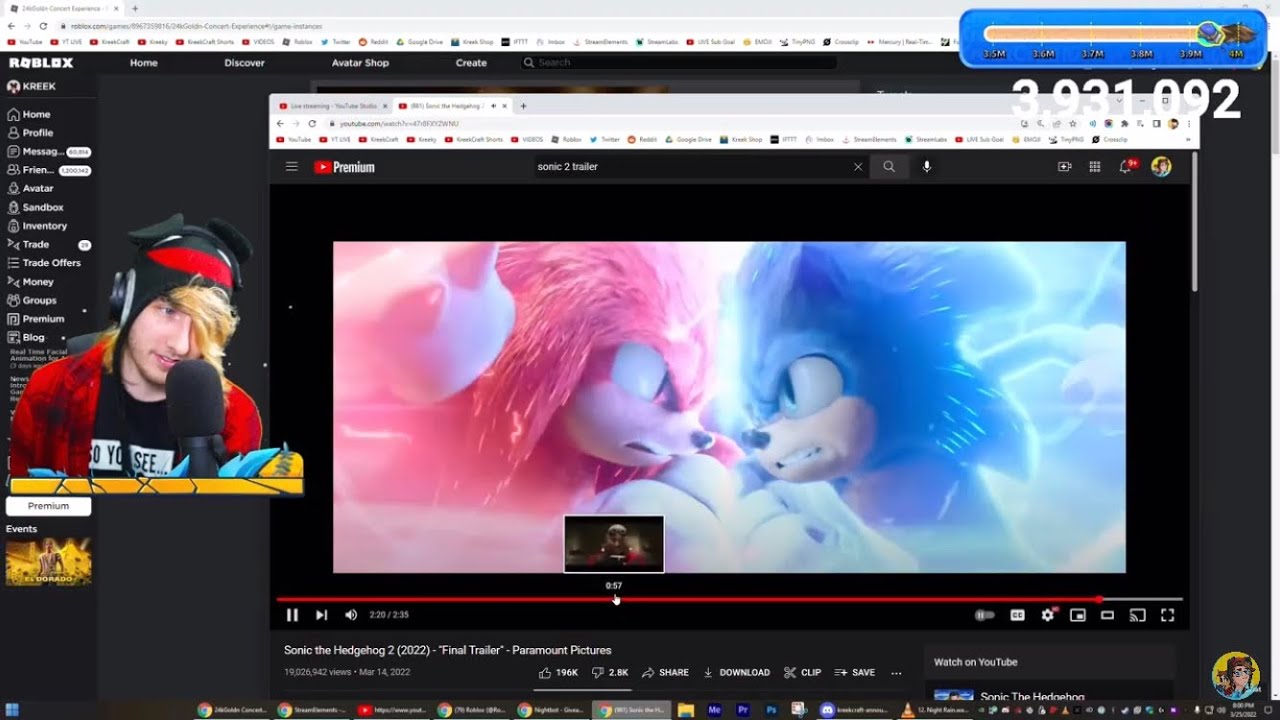Open the YouTube hamburger guide menu
The width and height of the screenshot is (1280, 720).
(292, 167)
